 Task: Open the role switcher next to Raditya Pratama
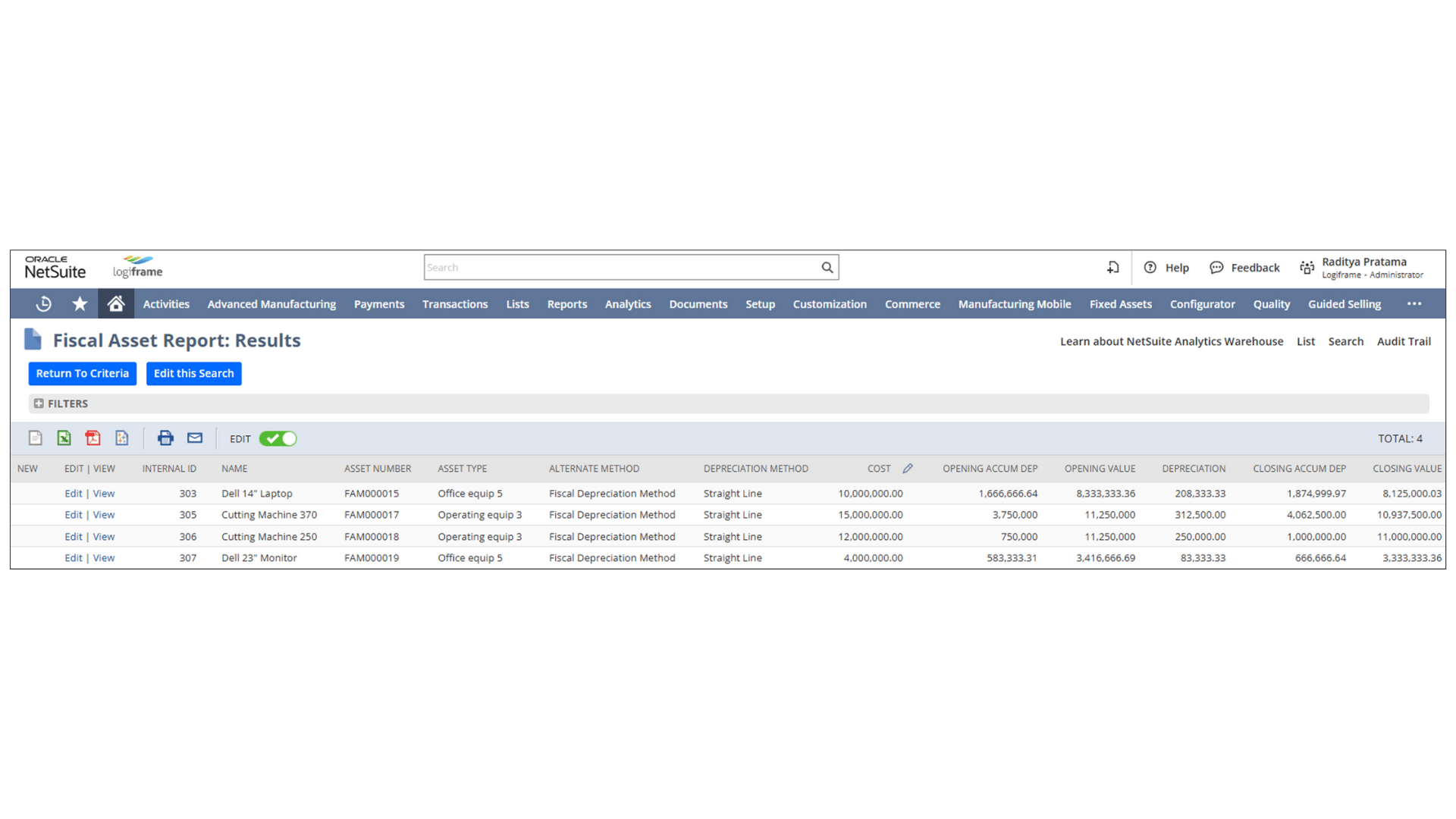coord(1307,267)
